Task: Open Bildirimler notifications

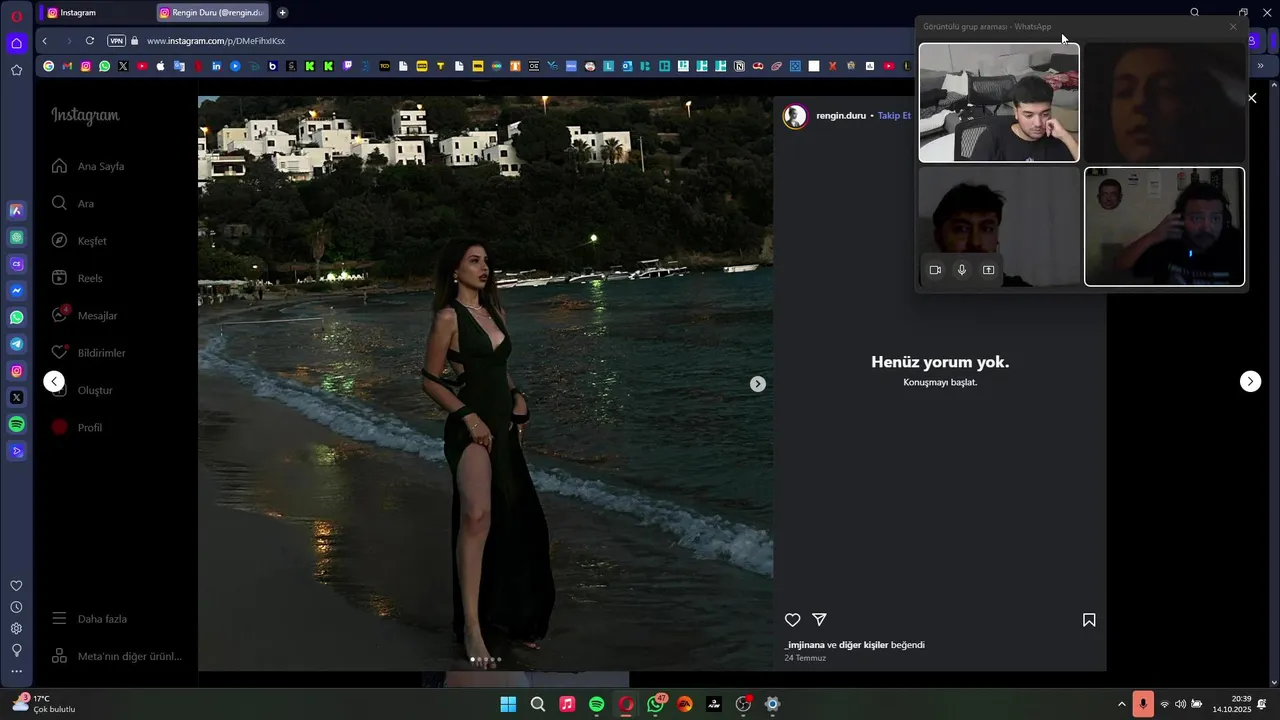Action: (88, 353)
